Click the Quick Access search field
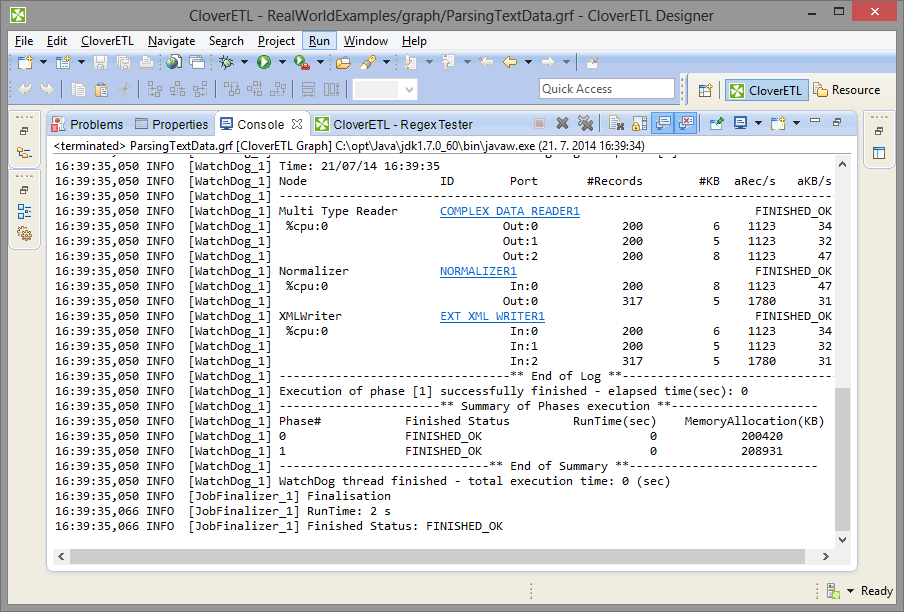 pos(607,89)
